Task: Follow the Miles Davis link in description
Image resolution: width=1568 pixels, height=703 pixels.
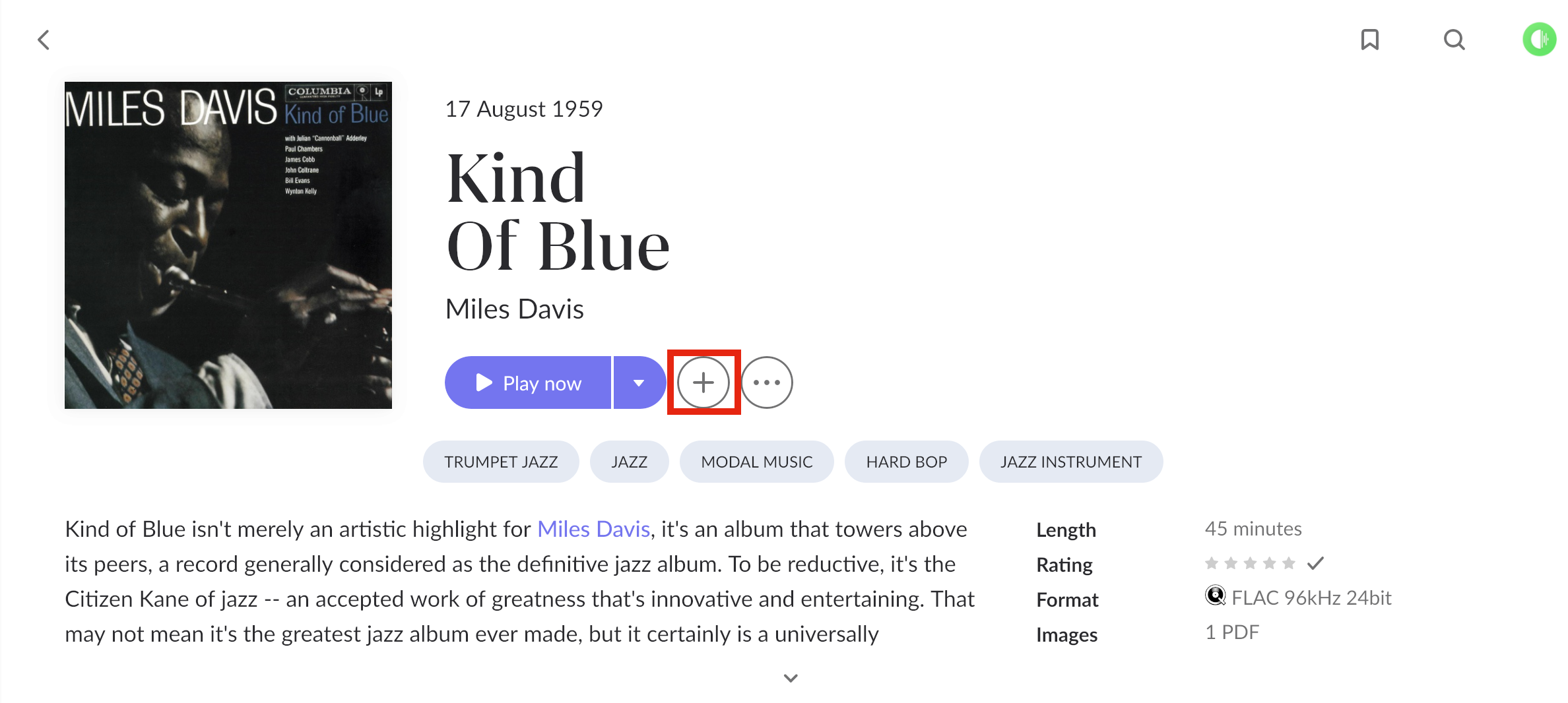Action: [594, 529]
